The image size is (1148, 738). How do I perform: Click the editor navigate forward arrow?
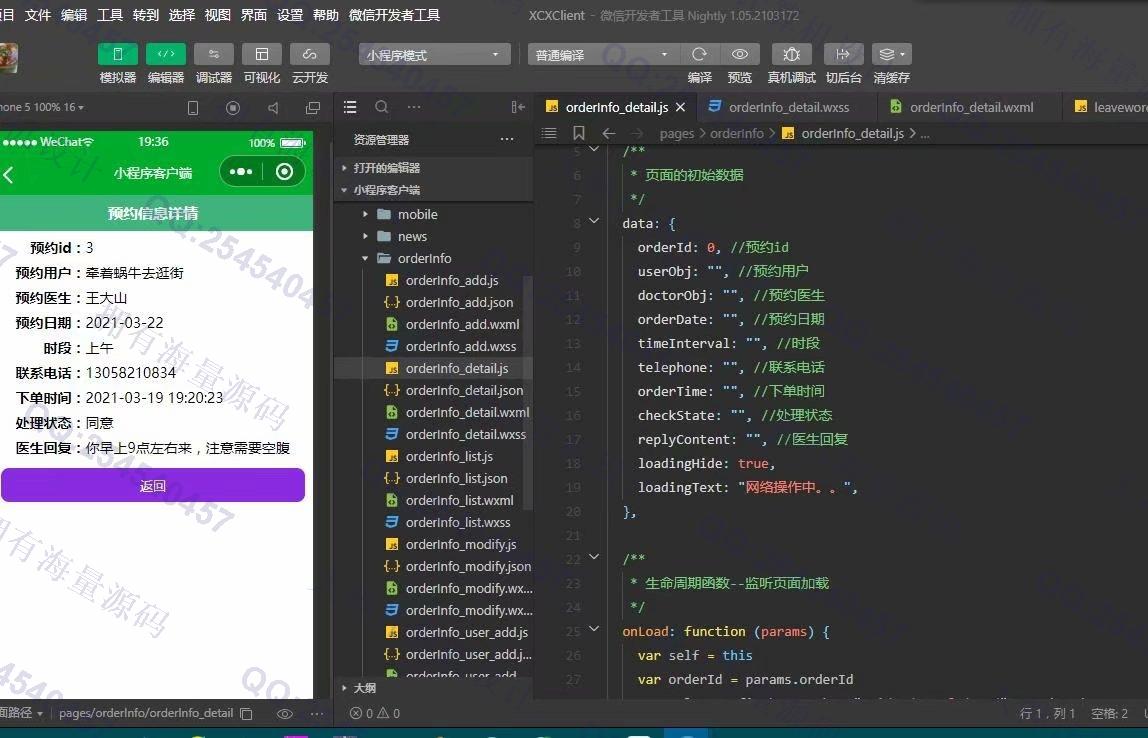[x=636, y=133]
